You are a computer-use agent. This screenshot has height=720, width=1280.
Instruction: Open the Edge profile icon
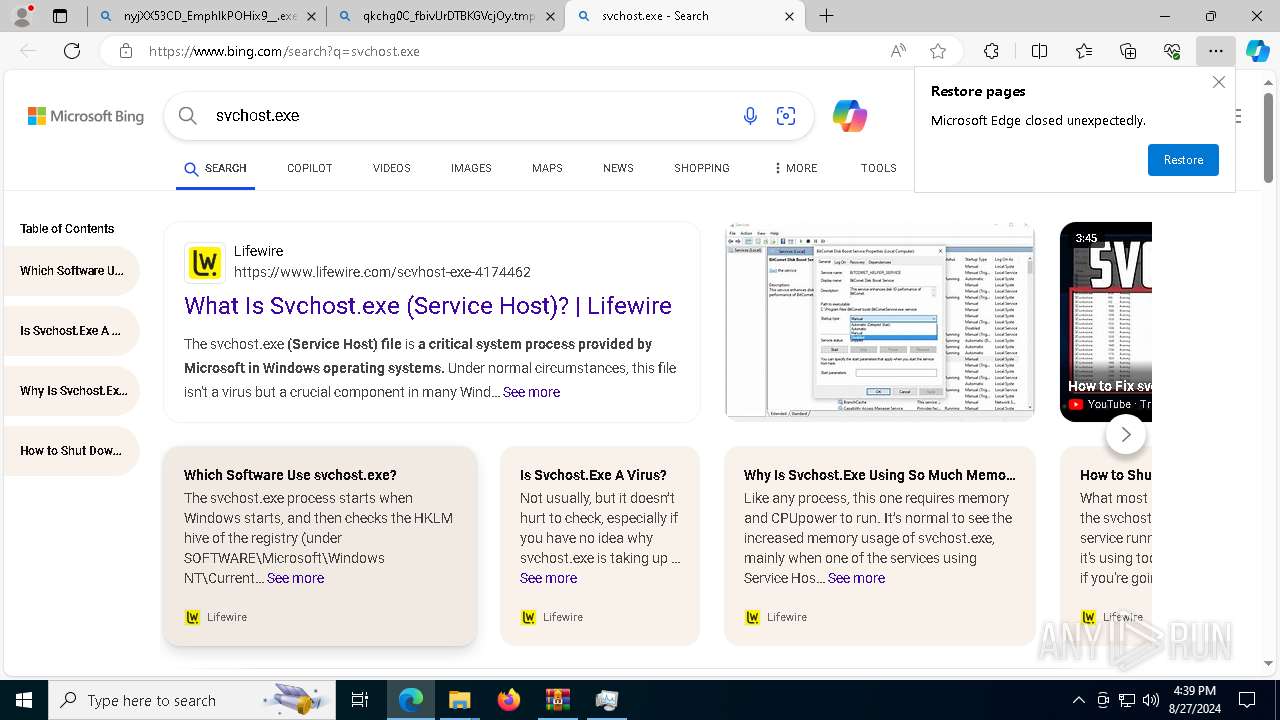point(23,15)
